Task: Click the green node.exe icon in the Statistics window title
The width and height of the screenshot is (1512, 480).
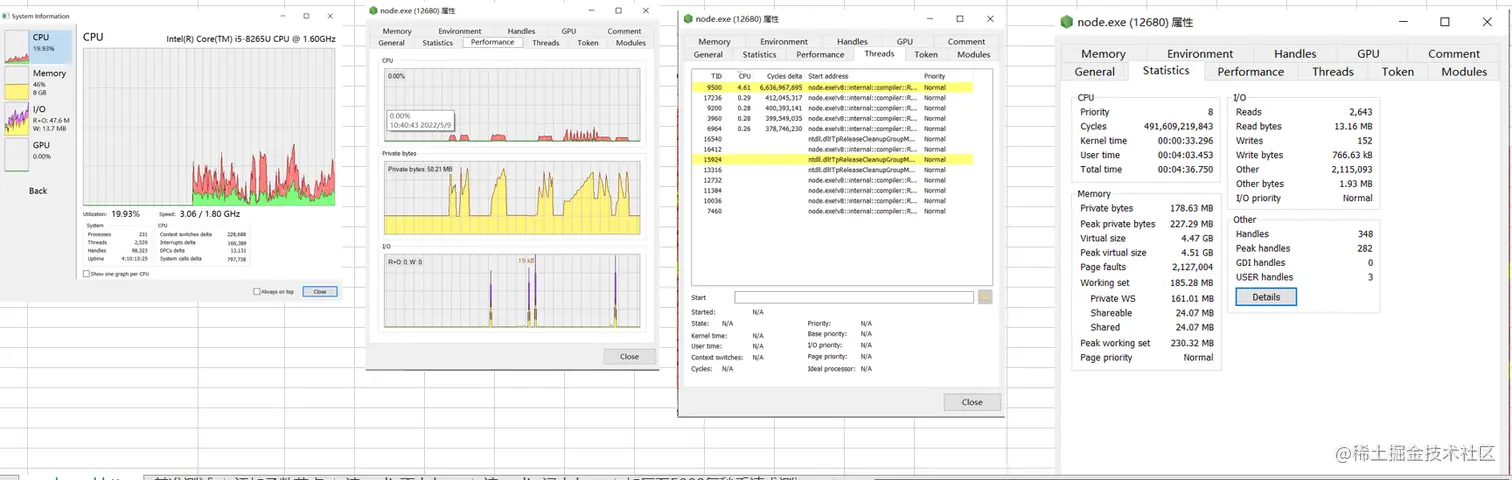Action: click(x=1067, y=22)
